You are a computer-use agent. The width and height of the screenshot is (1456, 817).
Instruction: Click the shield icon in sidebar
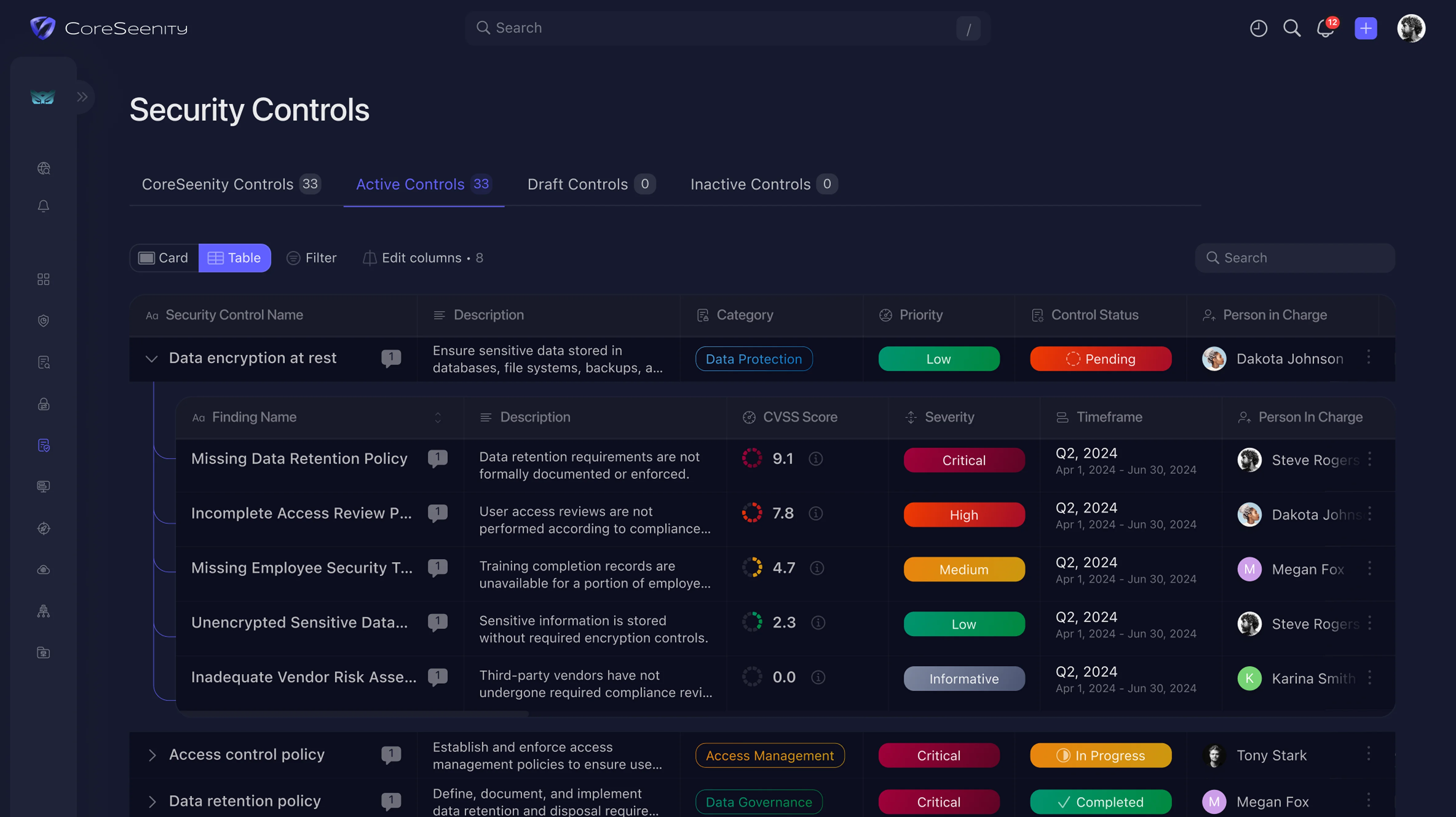[44, 321]
